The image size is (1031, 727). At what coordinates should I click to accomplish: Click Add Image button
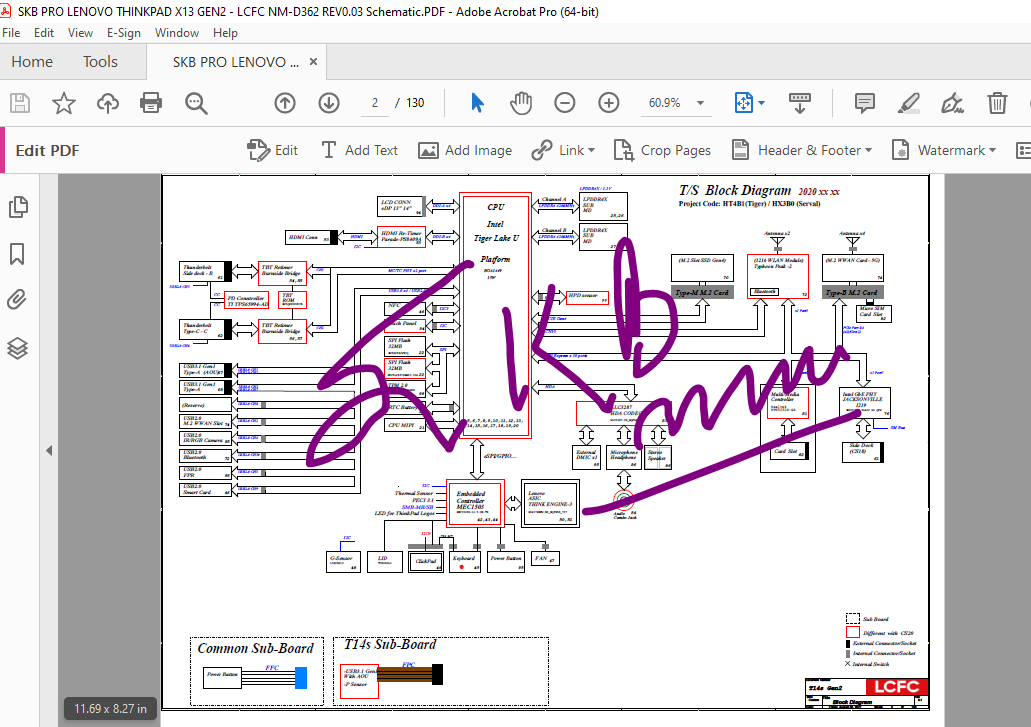[x=465, y=151]
